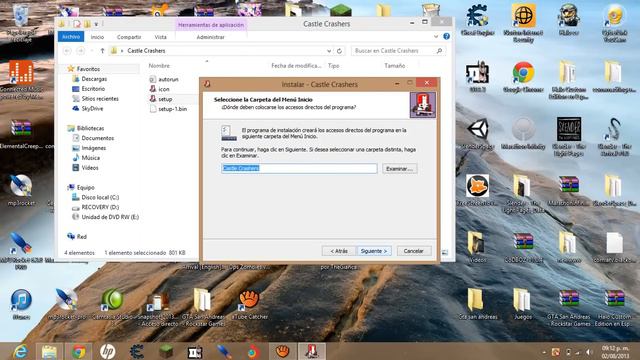
Task: Click the Start Menu folder name field
Action: [x=299, y=168]
